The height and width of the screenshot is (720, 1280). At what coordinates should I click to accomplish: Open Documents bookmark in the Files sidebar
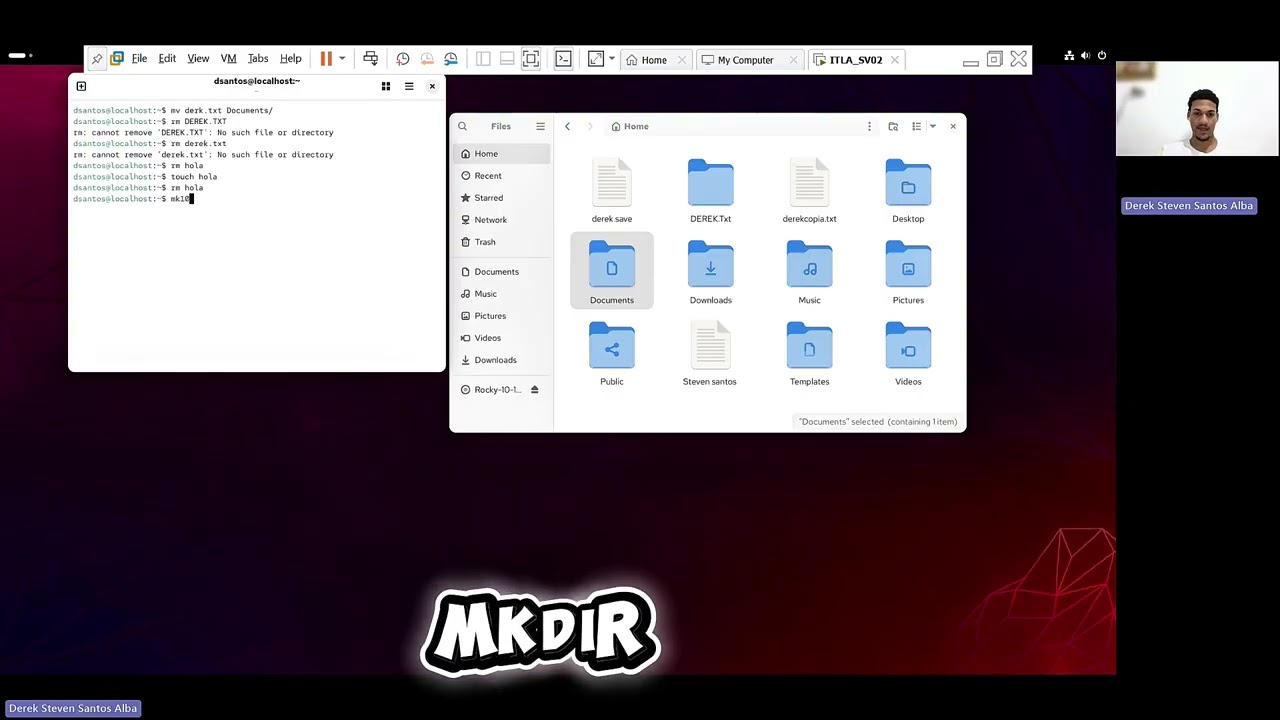502,272
